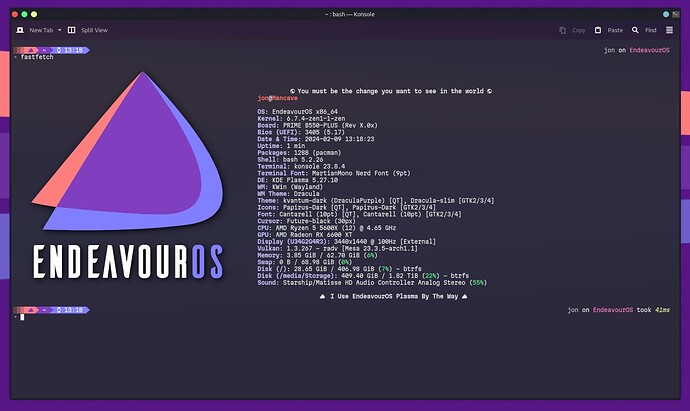The height and width of the screenshot is (411, 690).
Task: Click the 'Cursor: Future-black' line
Action: pos(307,221)
